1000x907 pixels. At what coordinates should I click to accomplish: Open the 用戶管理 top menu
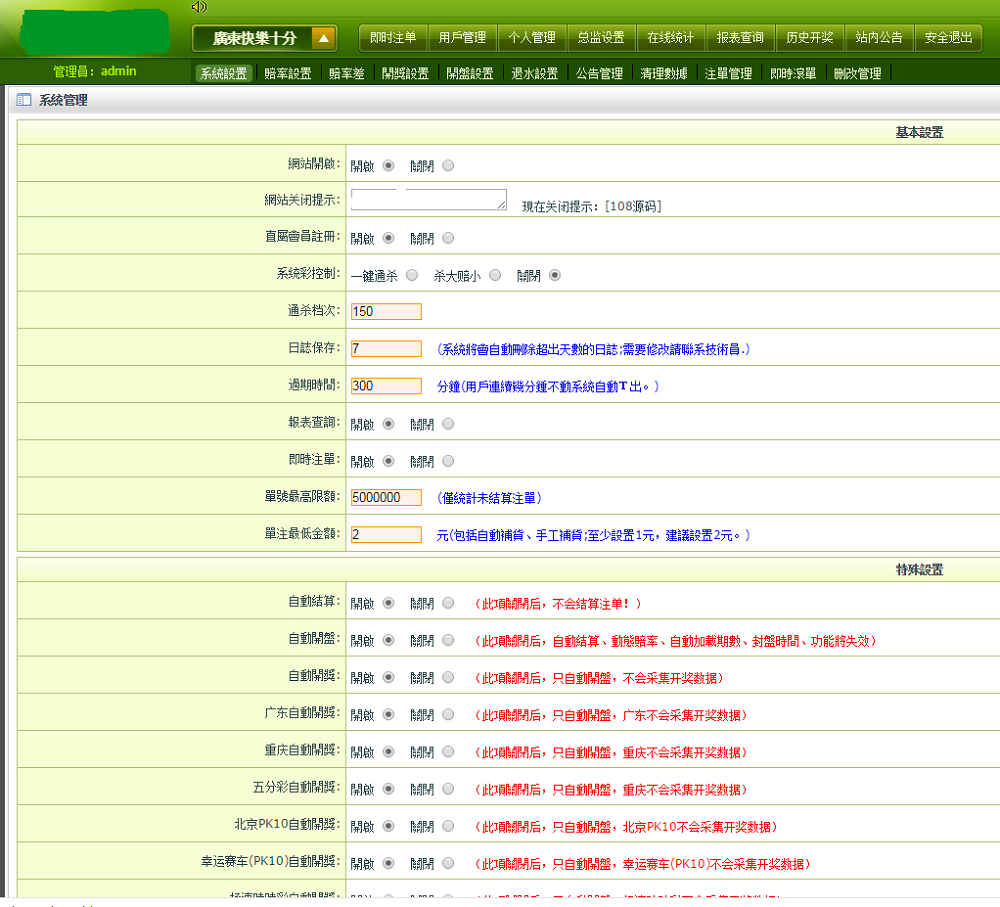462,38
